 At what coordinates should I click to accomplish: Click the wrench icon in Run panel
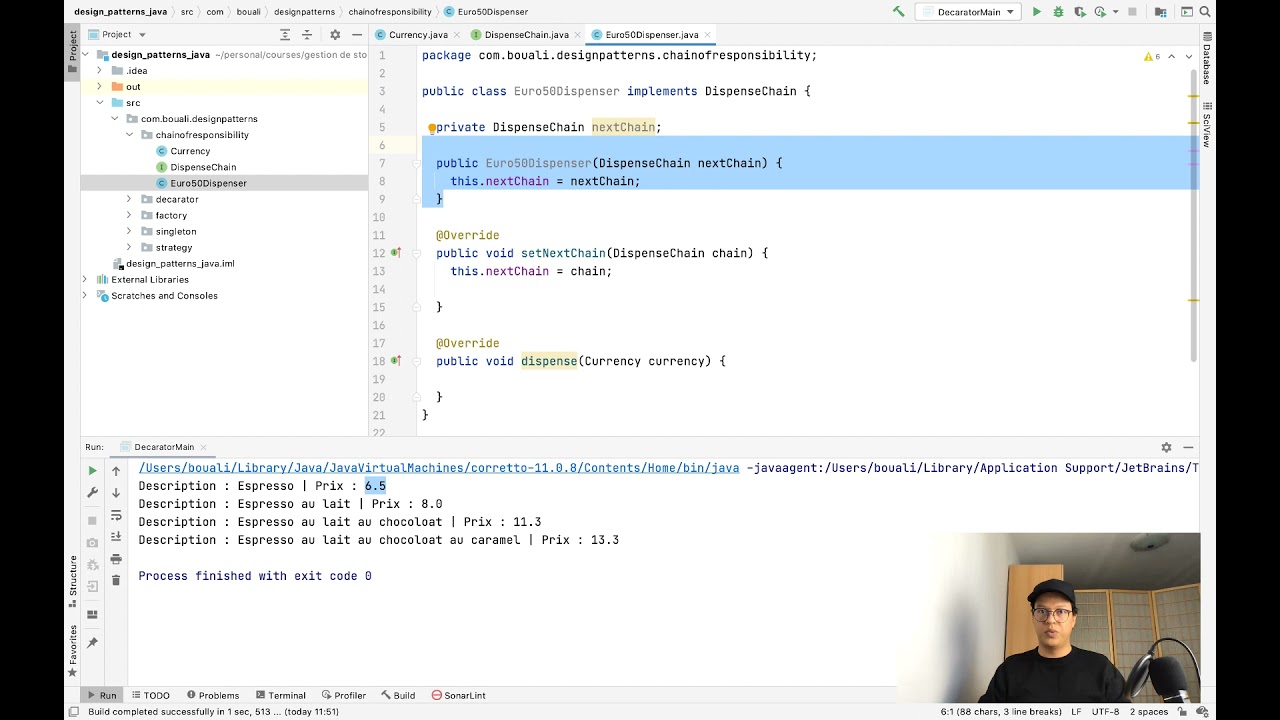tap(92, 492)
